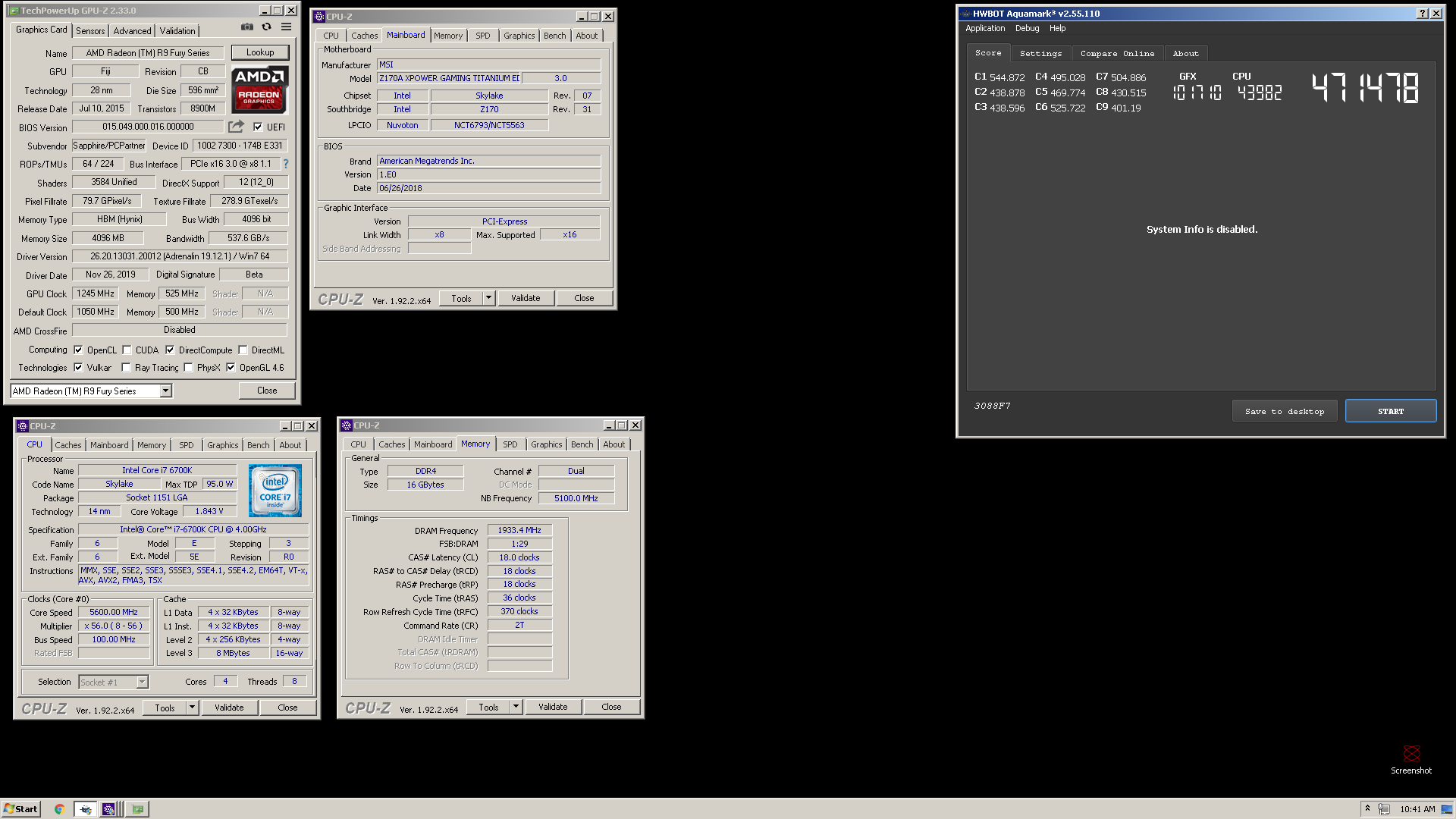Click the GPU Name field in GPU-Z

[148, 53]
